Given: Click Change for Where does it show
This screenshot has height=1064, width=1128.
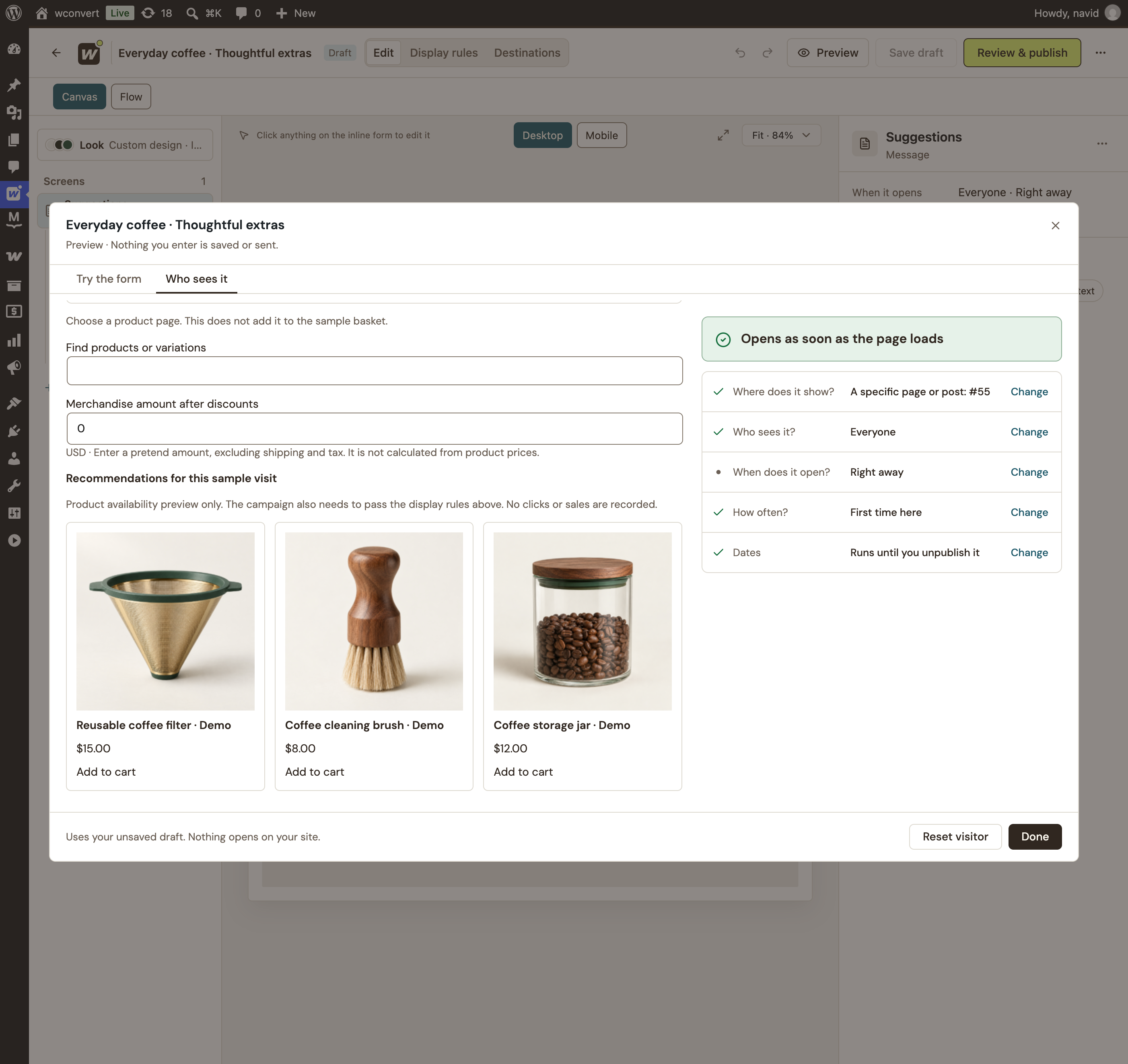Looking at the screenshot, I should 1029,392.
